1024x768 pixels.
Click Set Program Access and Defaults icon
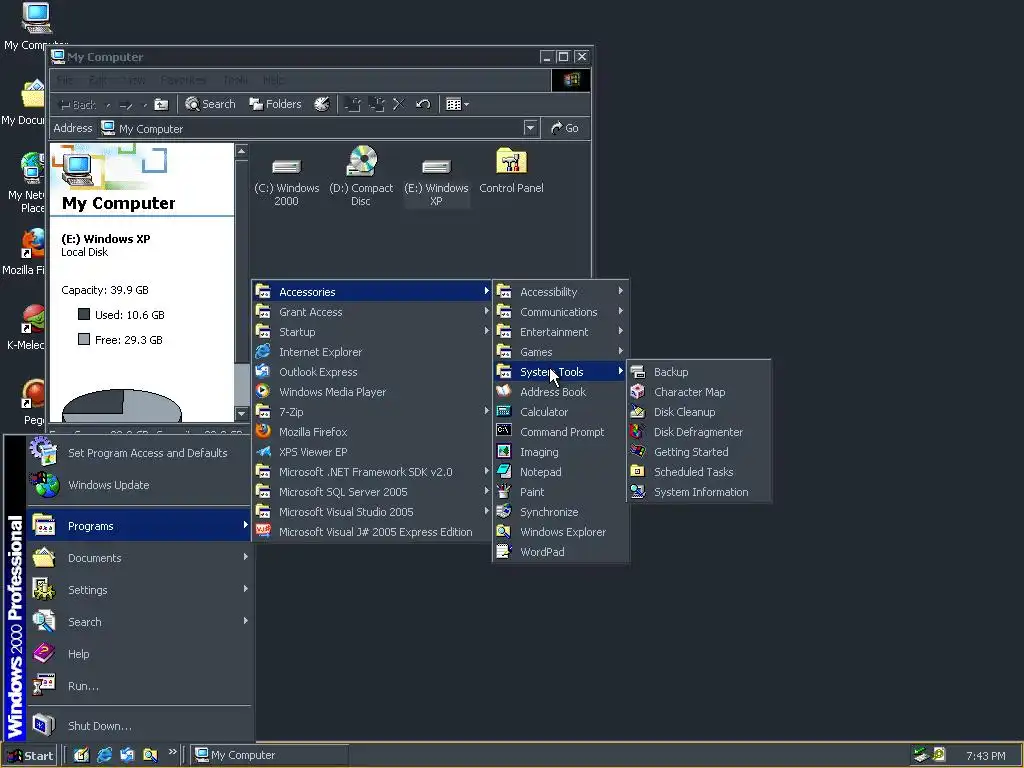[x=43, y=451]
